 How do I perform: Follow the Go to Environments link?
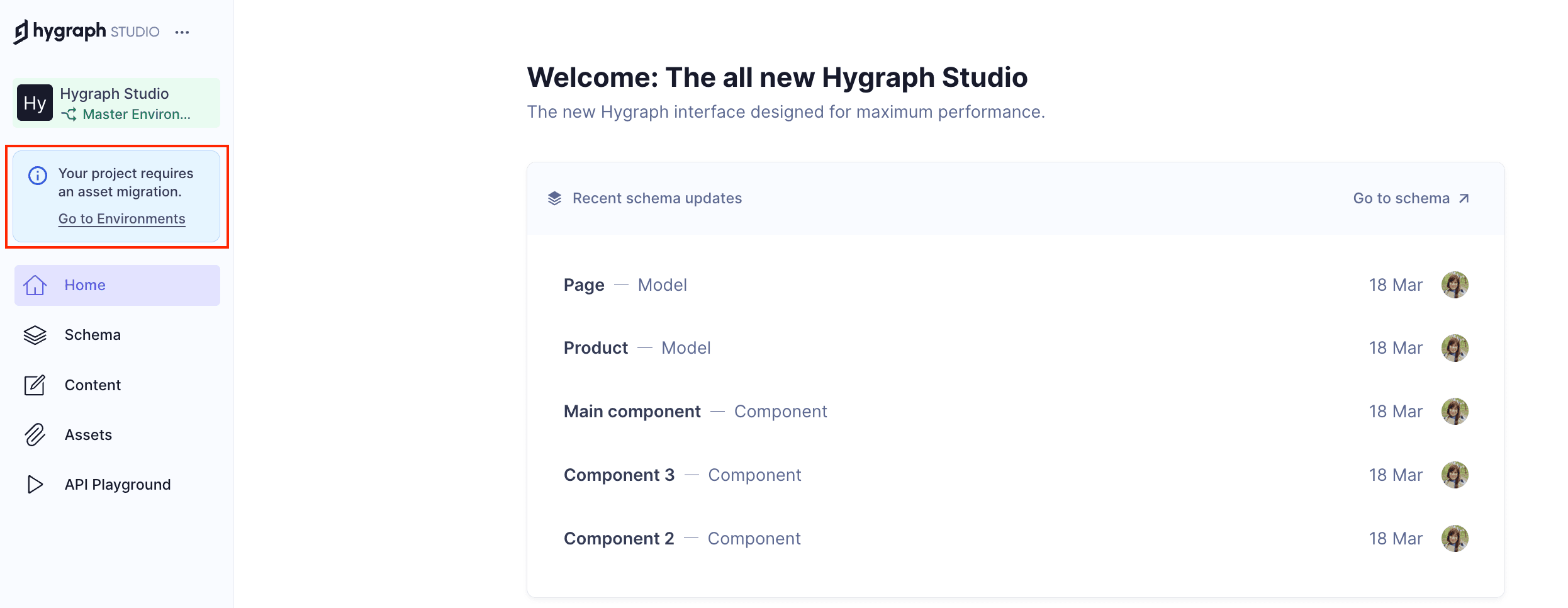pos(121,218)
